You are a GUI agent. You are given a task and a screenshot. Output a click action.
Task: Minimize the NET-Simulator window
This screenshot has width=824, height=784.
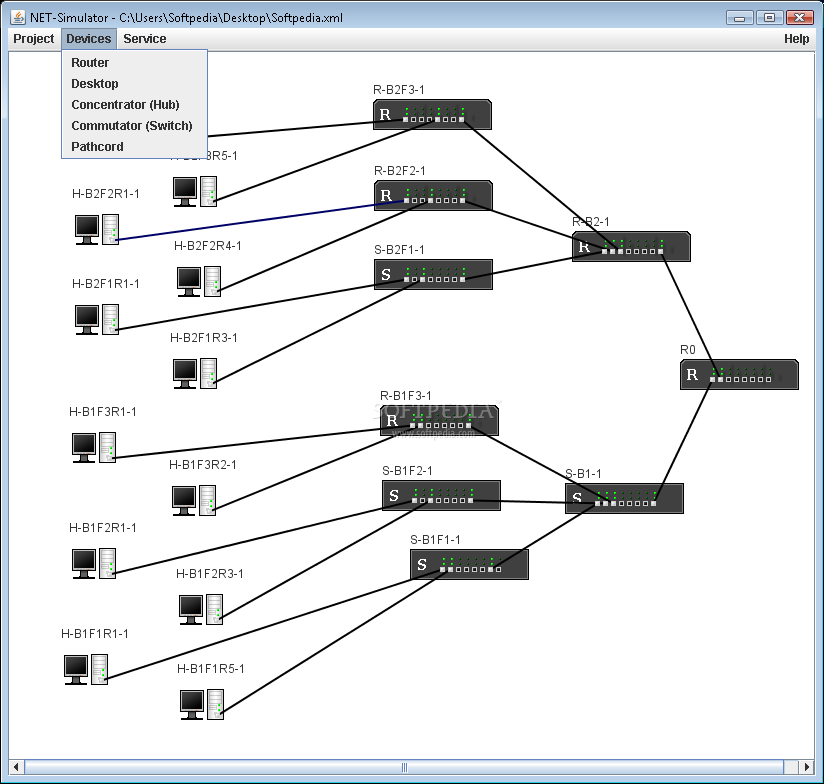coord(739,18)
